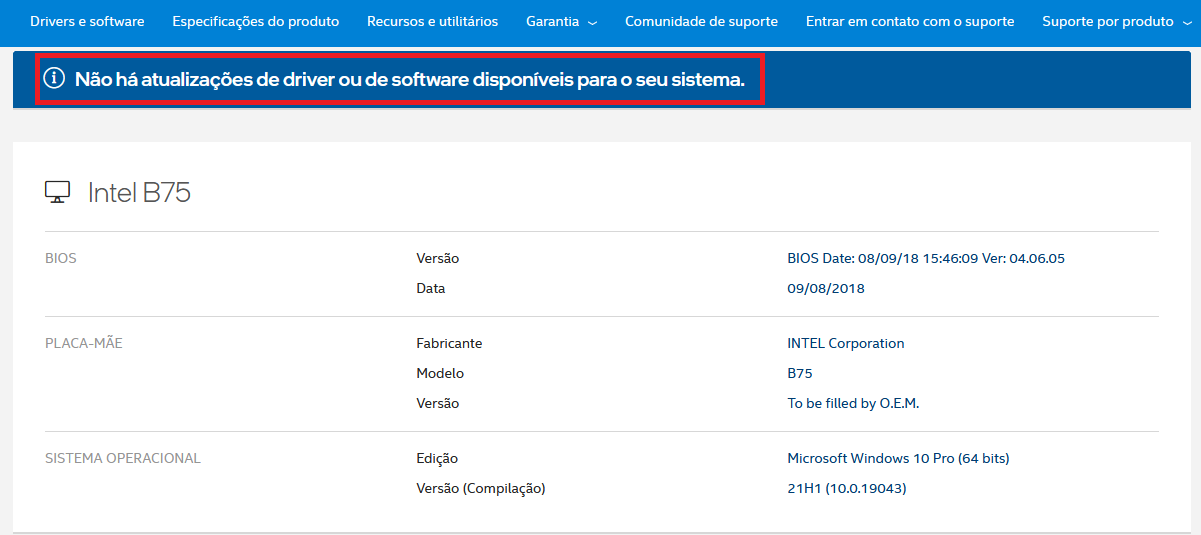The height and width of the screenshot is (535, 1201).
Task: Click the Edição field label
Action: tap(437, 458)
